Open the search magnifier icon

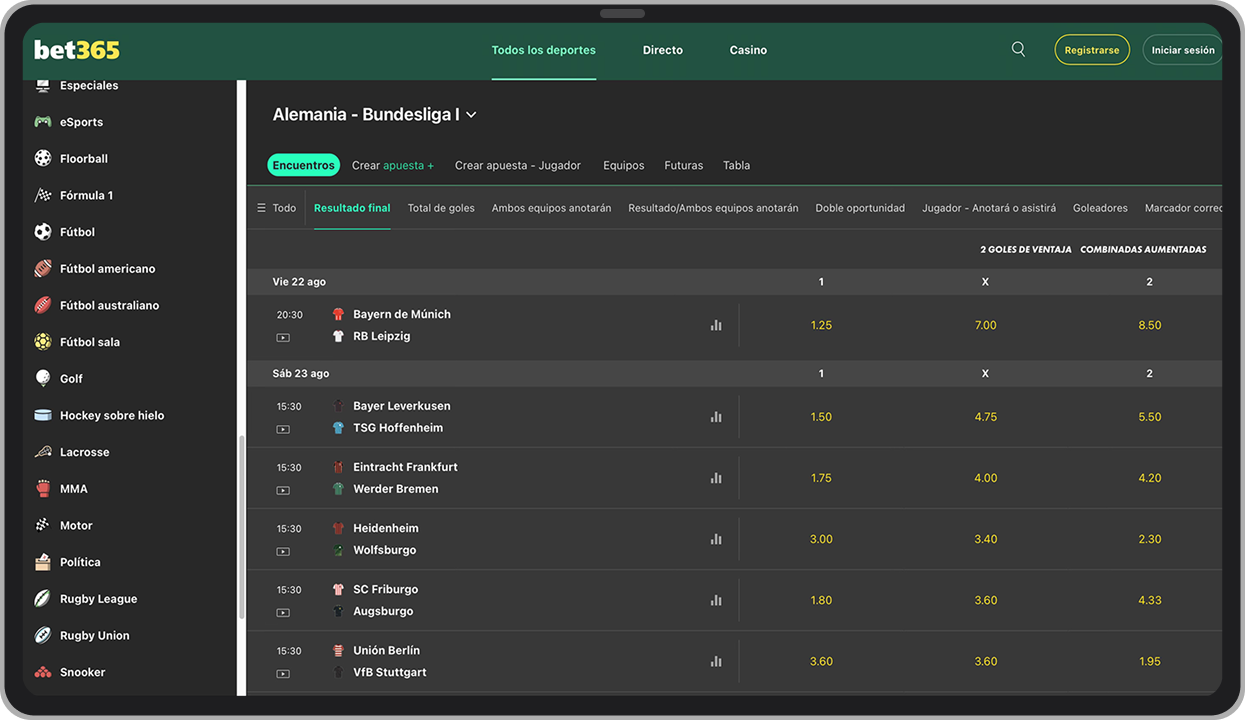(x=1018, y=49)
